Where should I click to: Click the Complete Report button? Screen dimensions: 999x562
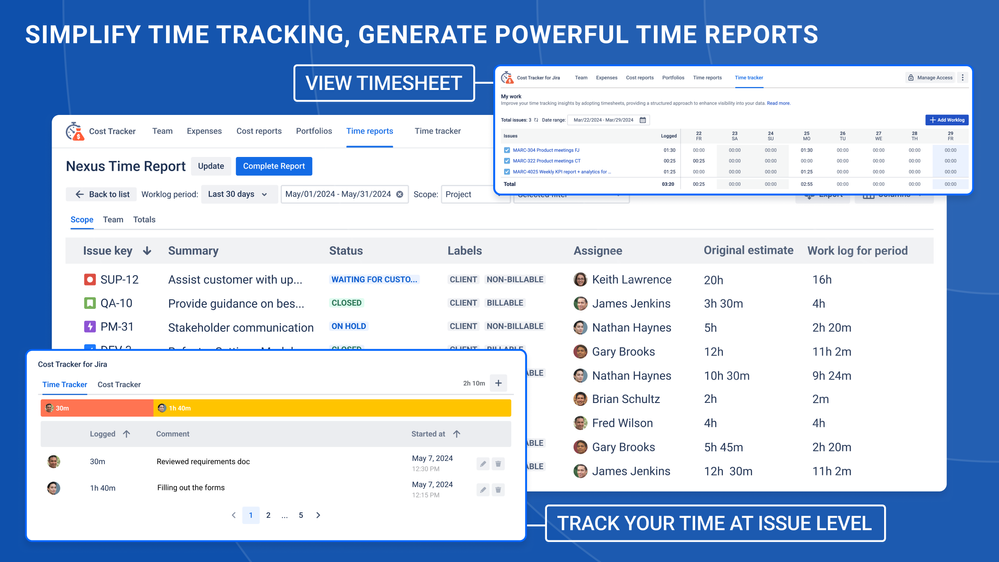(x=274, y=166)
